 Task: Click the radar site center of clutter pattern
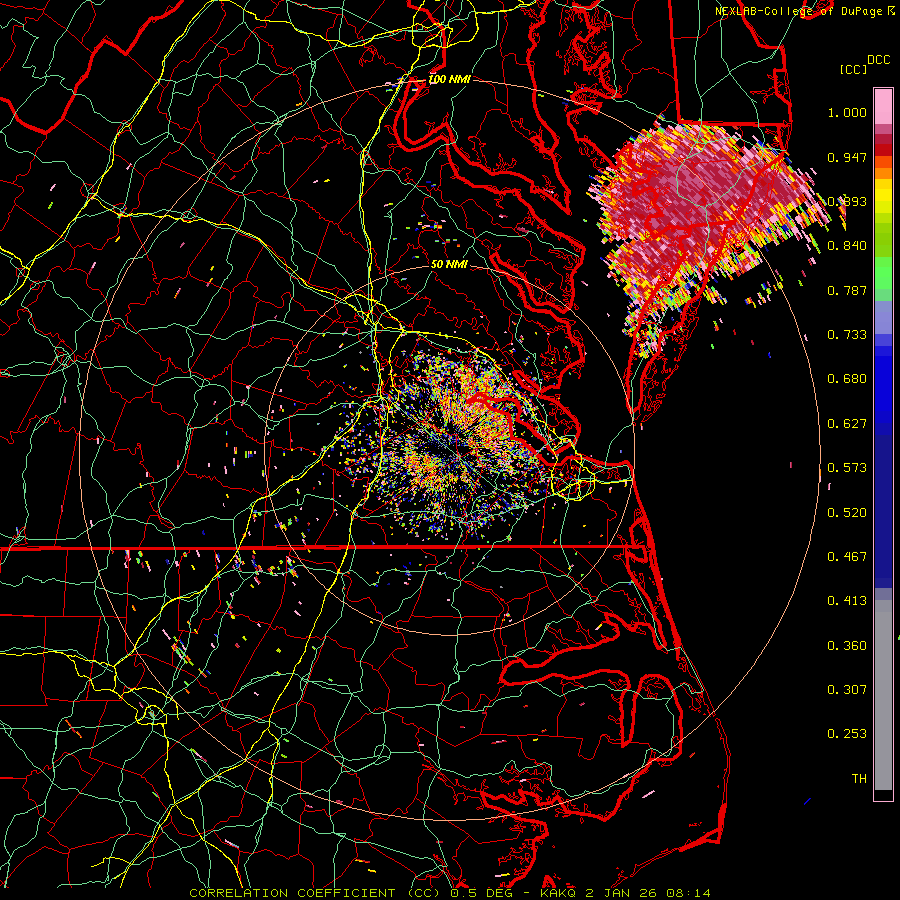449,450
